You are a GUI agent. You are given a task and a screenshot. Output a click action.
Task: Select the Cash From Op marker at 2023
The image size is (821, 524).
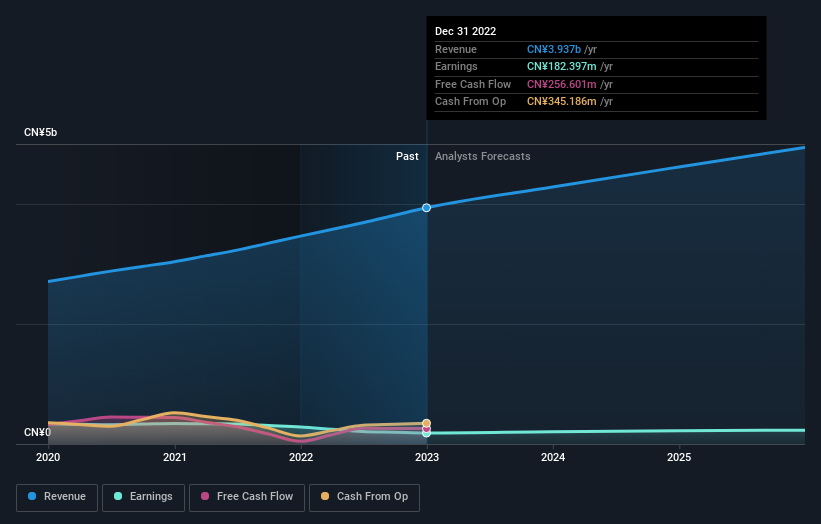427,423
